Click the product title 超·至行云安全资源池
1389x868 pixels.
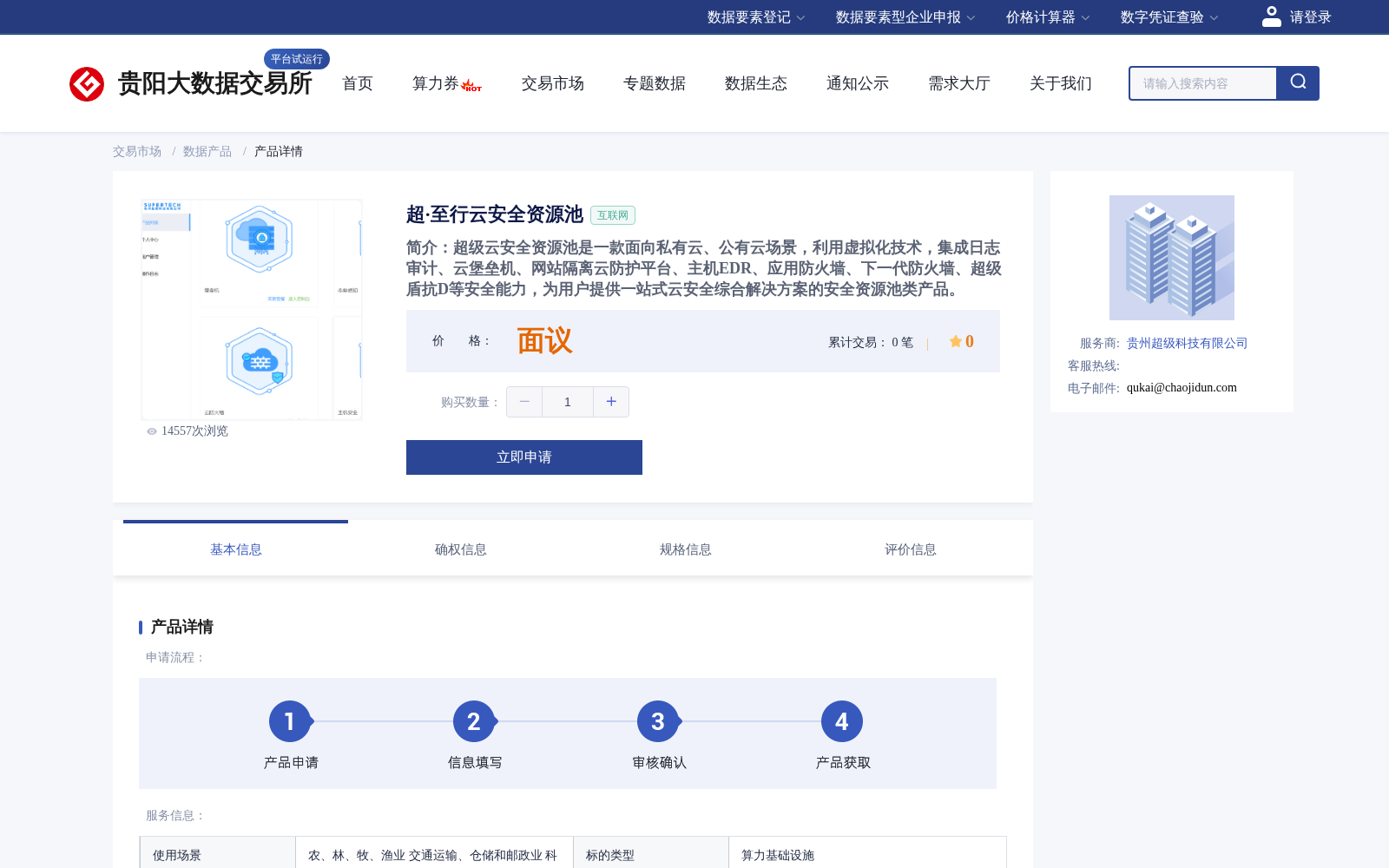coord(495,214)
